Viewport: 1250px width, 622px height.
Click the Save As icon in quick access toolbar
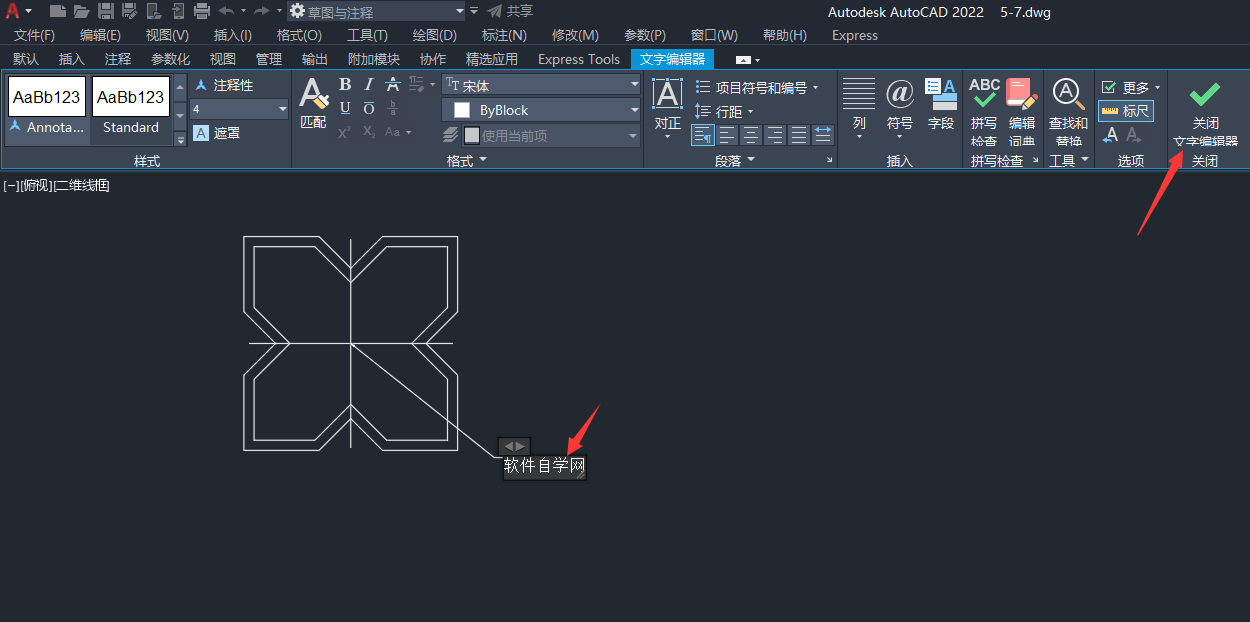click(129, 11)
